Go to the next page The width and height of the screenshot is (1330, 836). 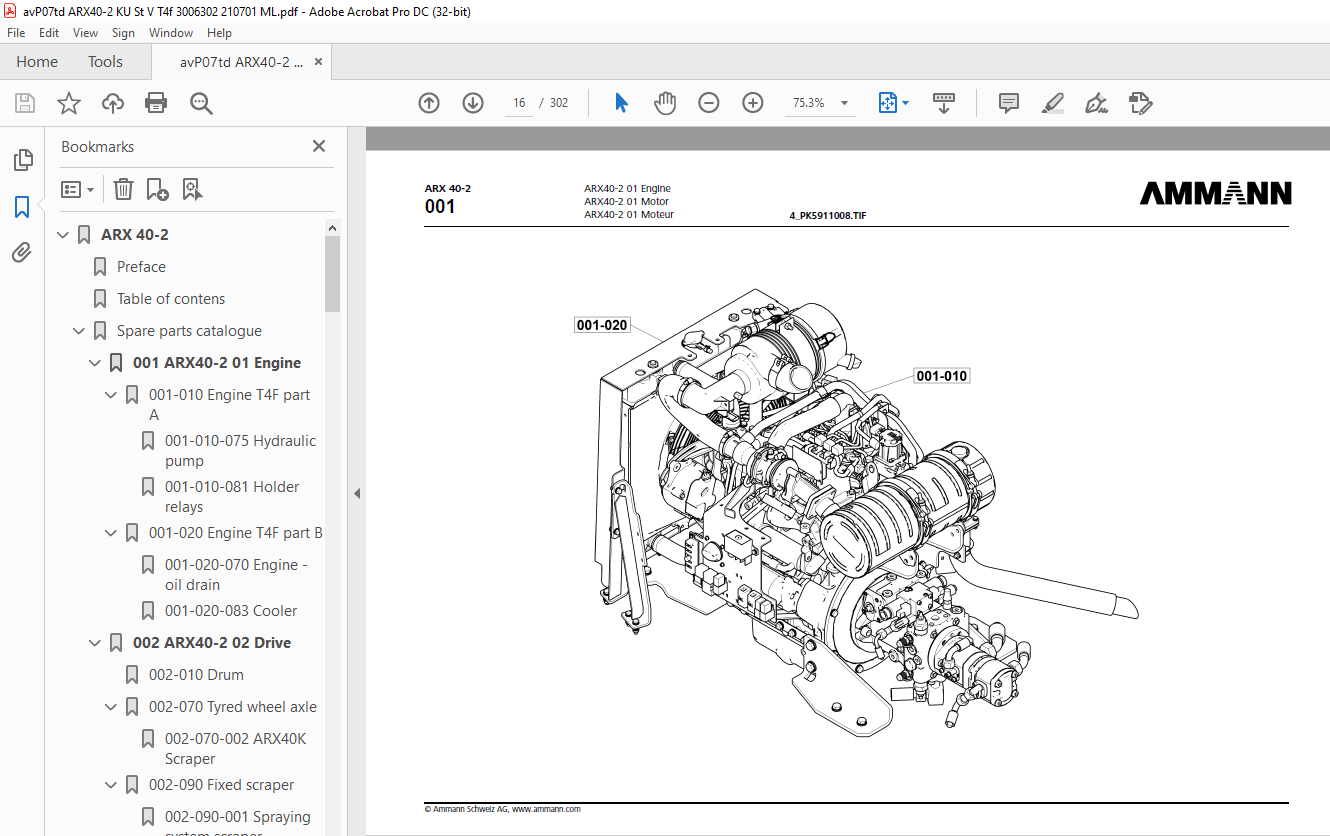tap(473, 103)
